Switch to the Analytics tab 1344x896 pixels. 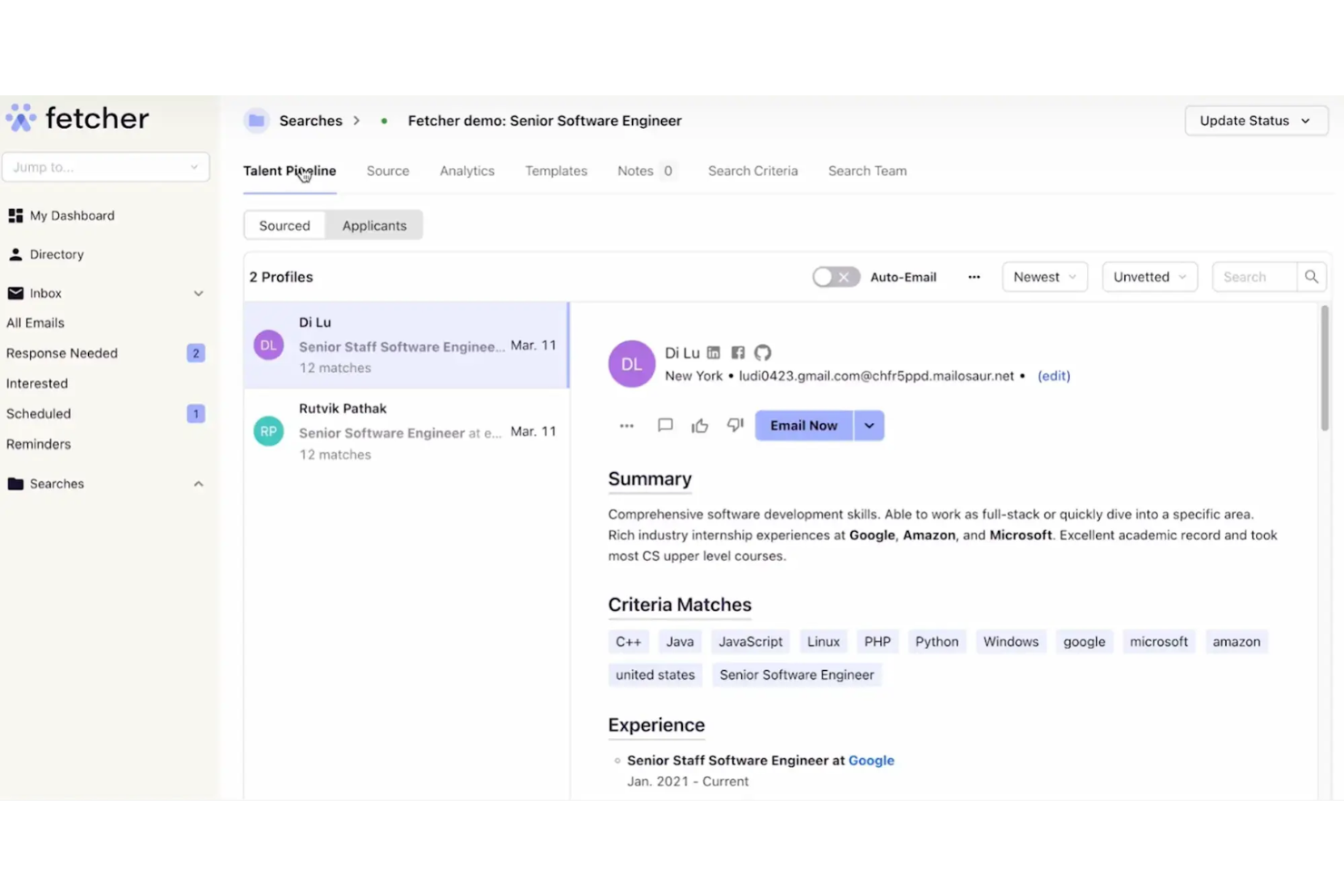pos(466,171)
